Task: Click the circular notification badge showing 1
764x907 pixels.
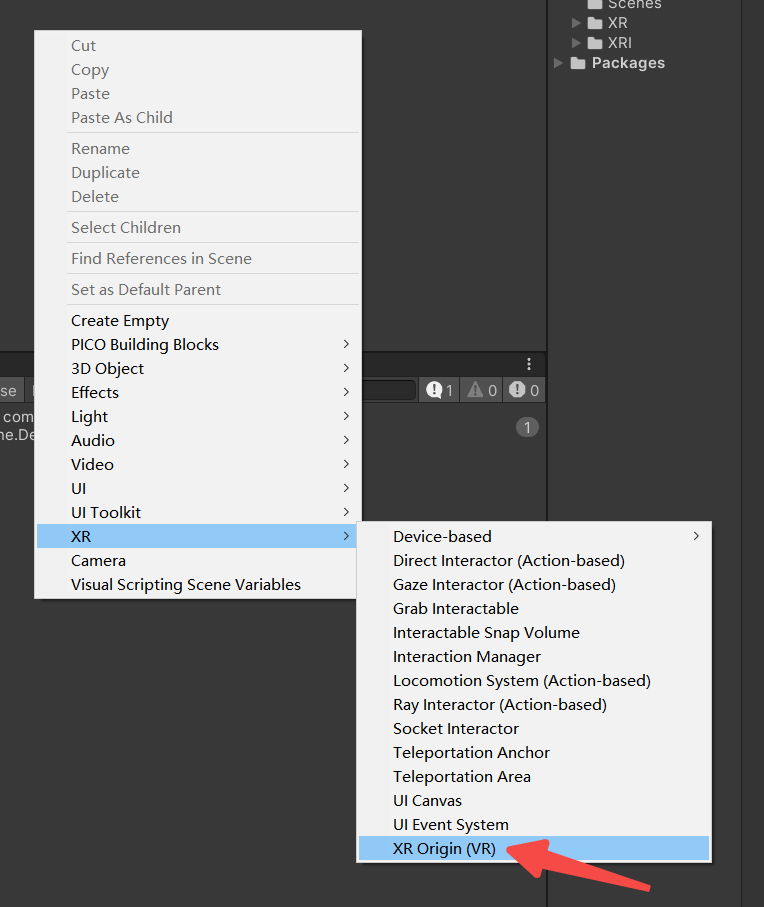Action: (527, 427)
